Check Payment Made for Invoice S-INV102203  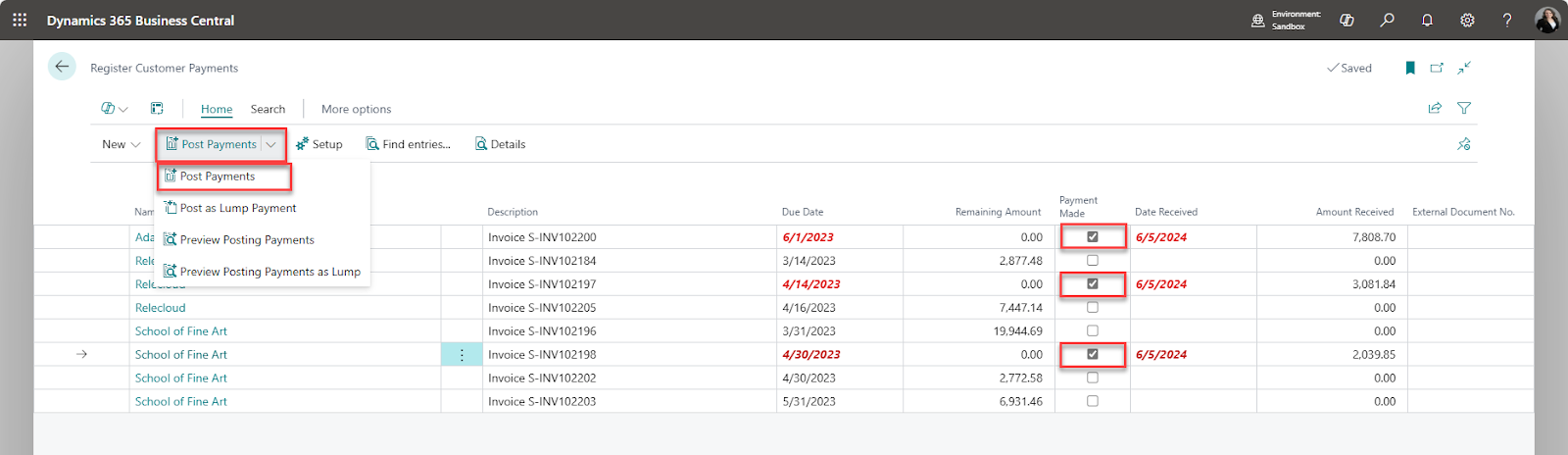(1093, 401)
